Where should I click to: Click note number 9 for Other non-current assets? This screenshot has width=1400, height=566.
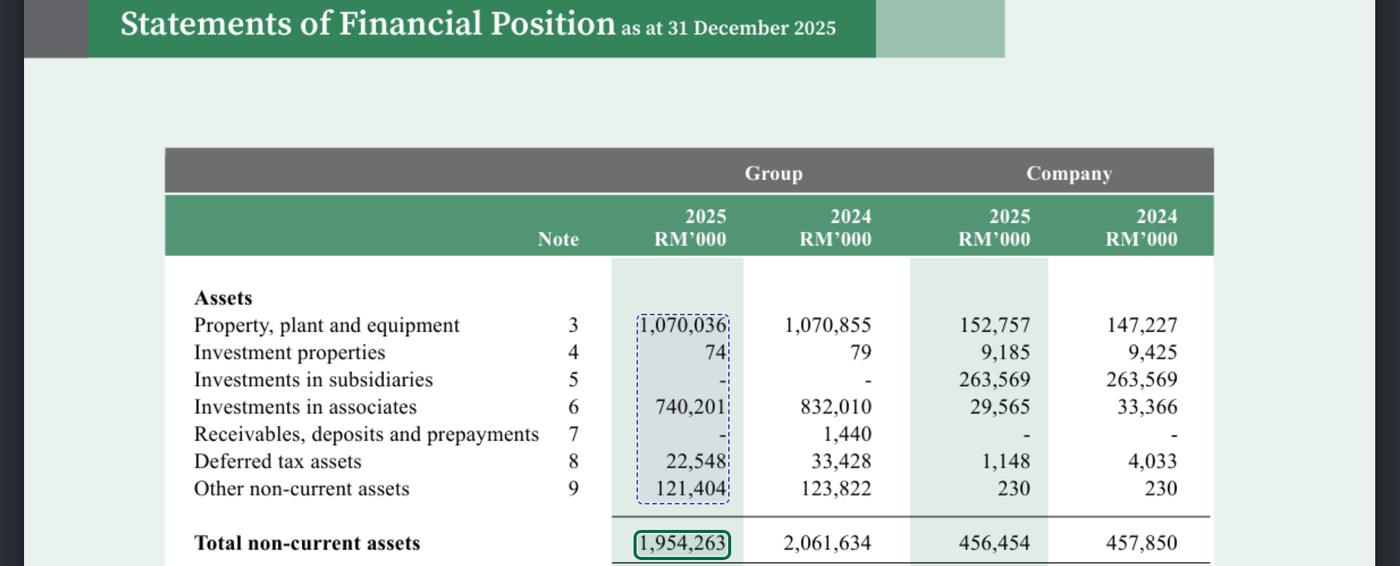coord(573,489)
